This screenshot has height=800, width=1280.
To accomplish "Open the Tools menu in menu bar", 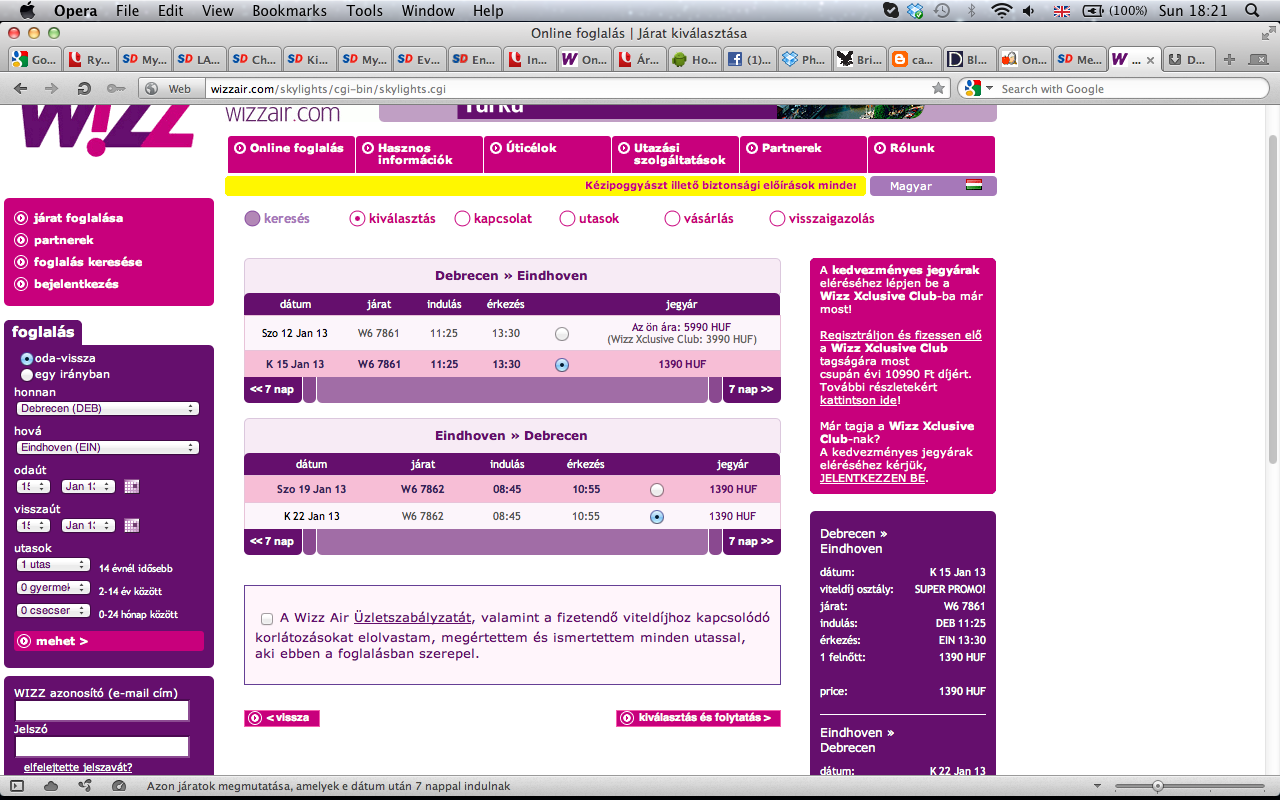I will coord(365,11).
